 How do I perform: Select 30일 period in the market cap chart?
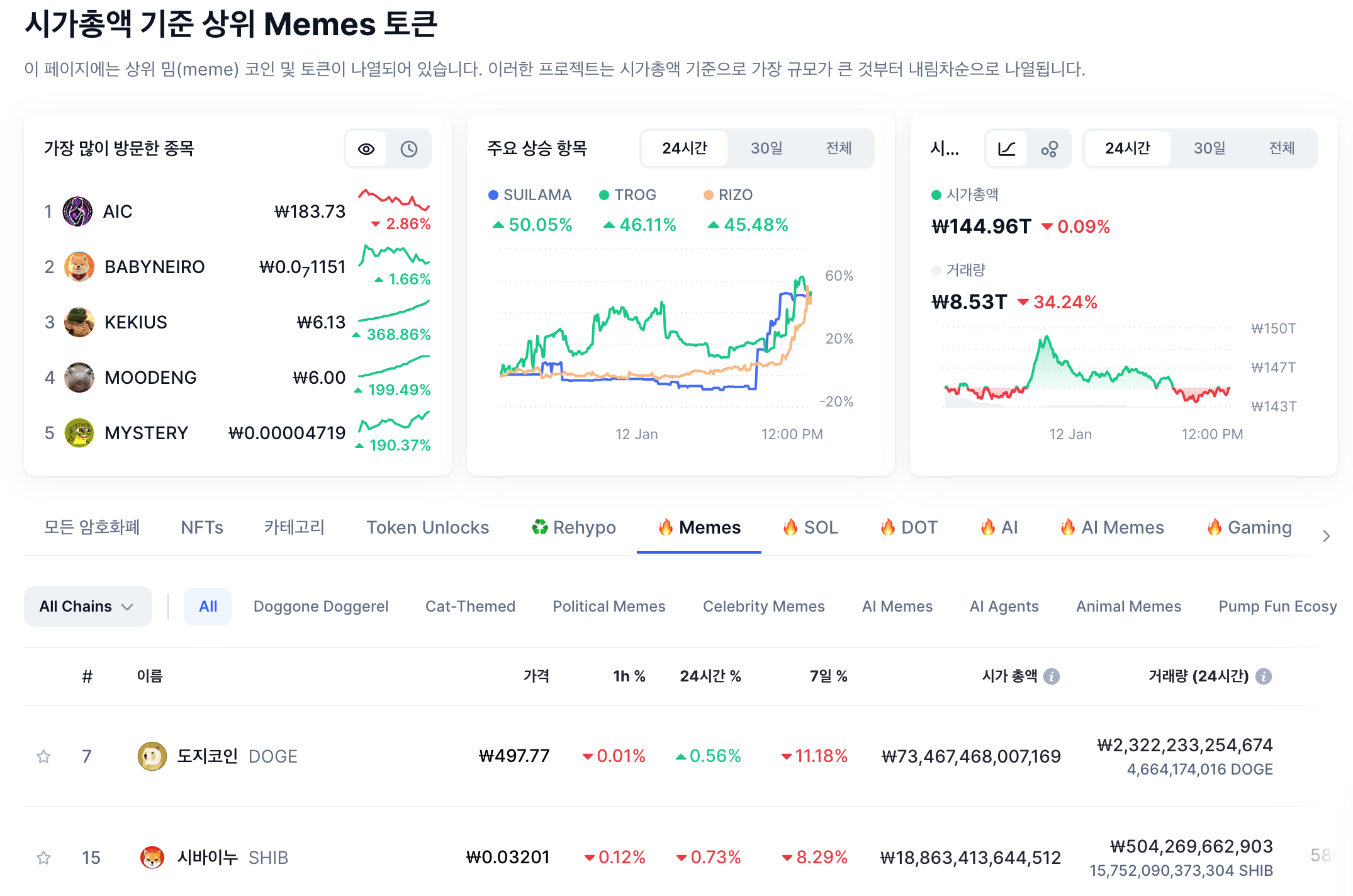[1209, 148]
